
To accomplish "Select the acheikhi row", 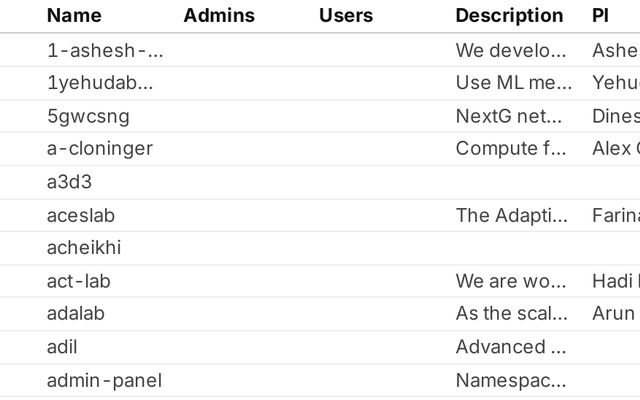I will point(83,248).
